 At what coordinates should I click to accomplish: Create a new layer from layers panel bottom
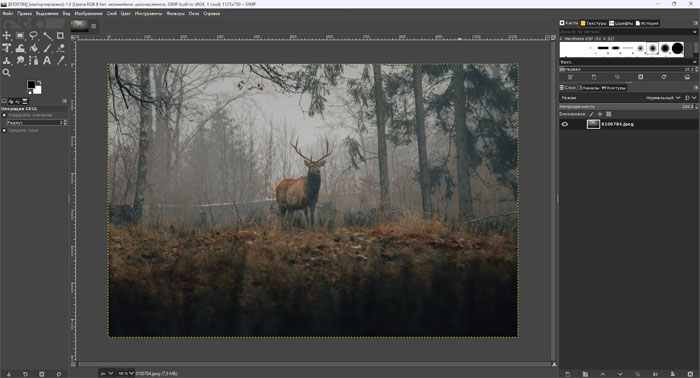point(568,374)
